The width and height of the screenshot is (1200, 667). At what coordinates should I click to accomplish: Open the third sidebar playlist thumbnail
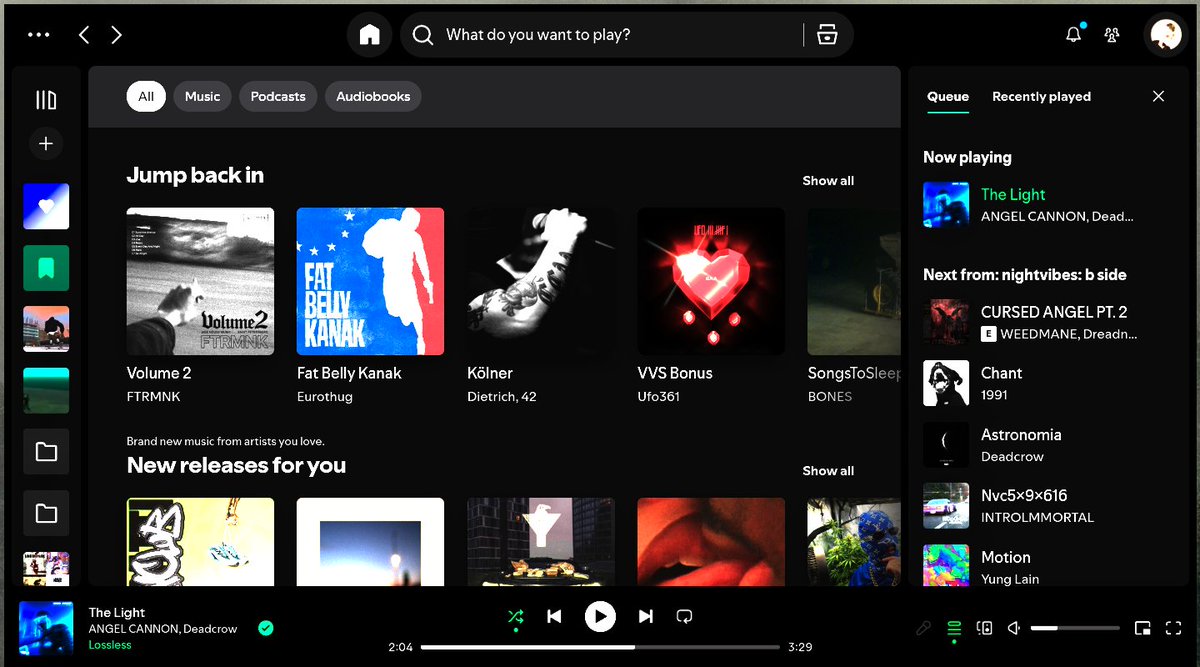coord(46,329)
